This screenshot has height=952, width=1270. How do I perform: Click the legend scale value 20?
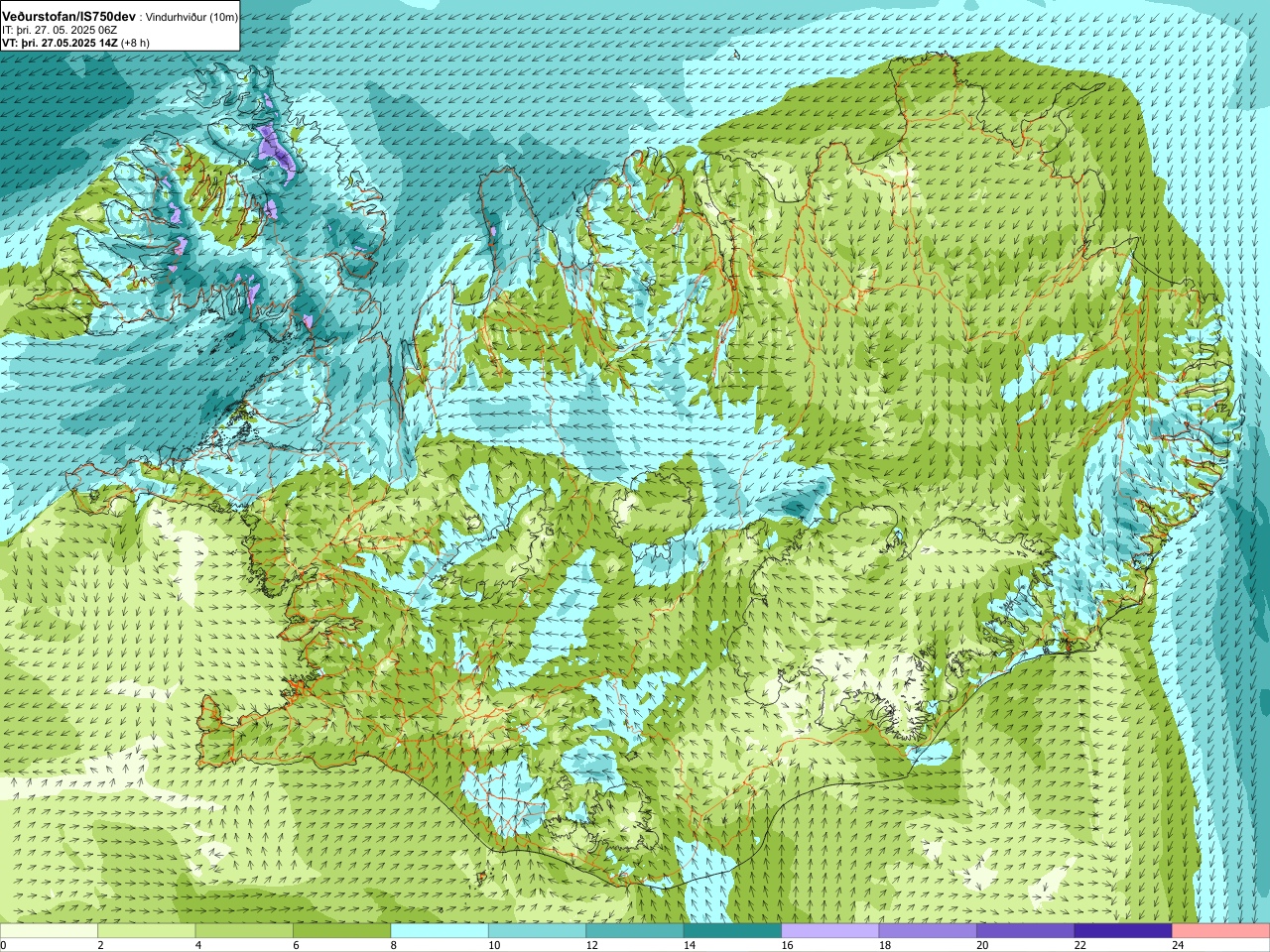pos(982,945)
